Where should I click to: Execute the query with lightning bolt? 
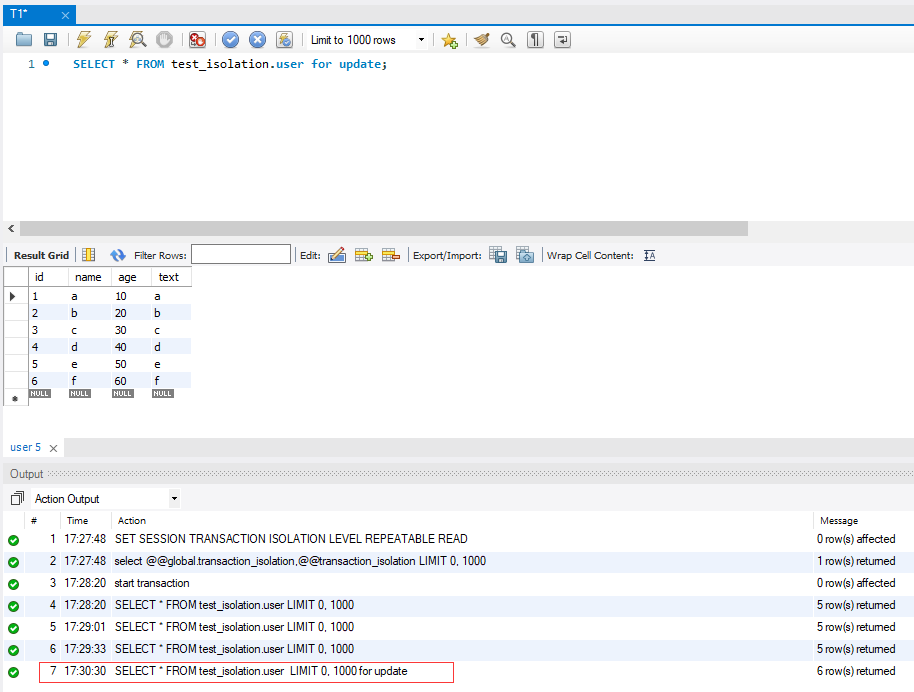(x=83, y=40)
